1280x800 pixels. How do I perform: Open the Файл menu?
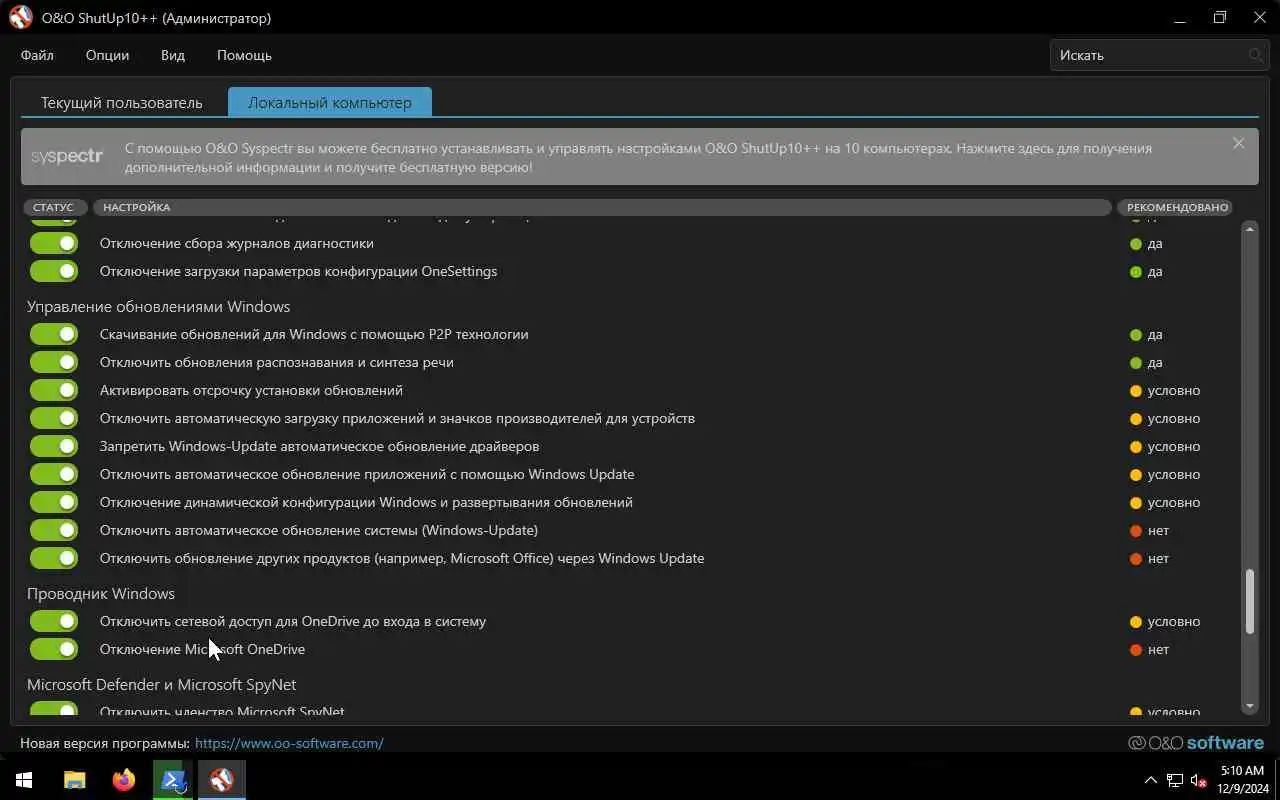click(37, 55)
